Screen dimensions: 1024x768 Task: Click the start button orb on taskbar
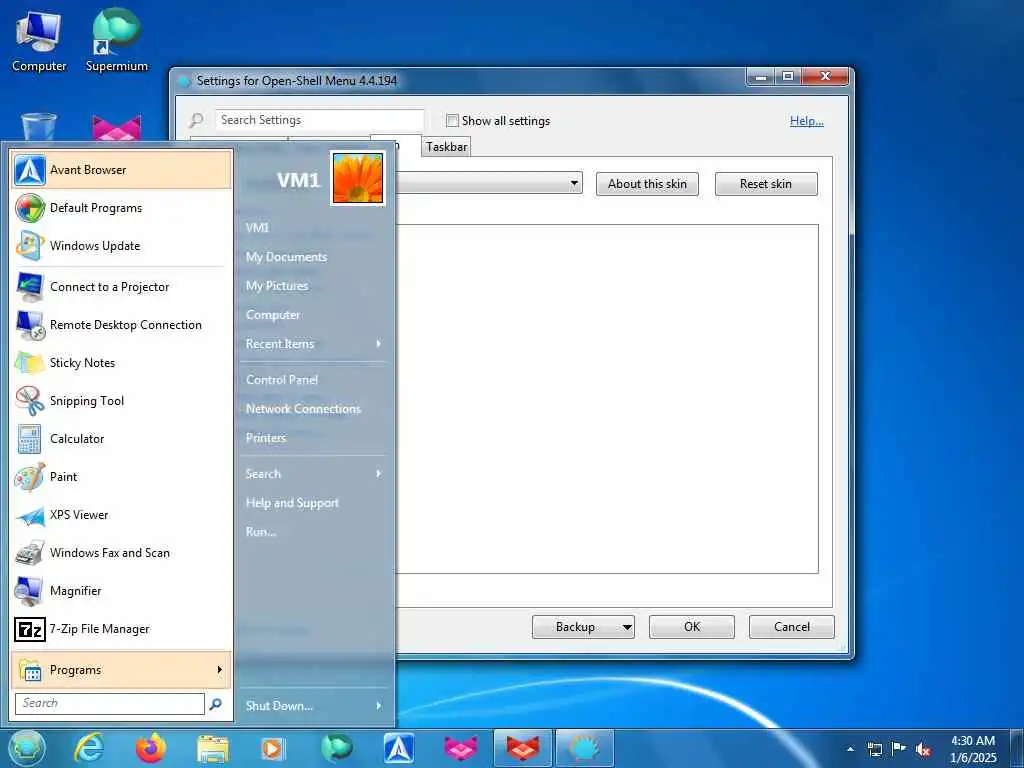coord(27,748)
